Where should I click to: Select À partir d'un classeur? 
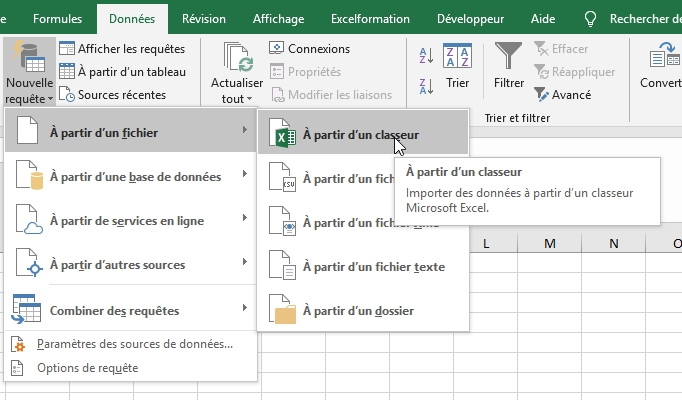pos(363,133)
